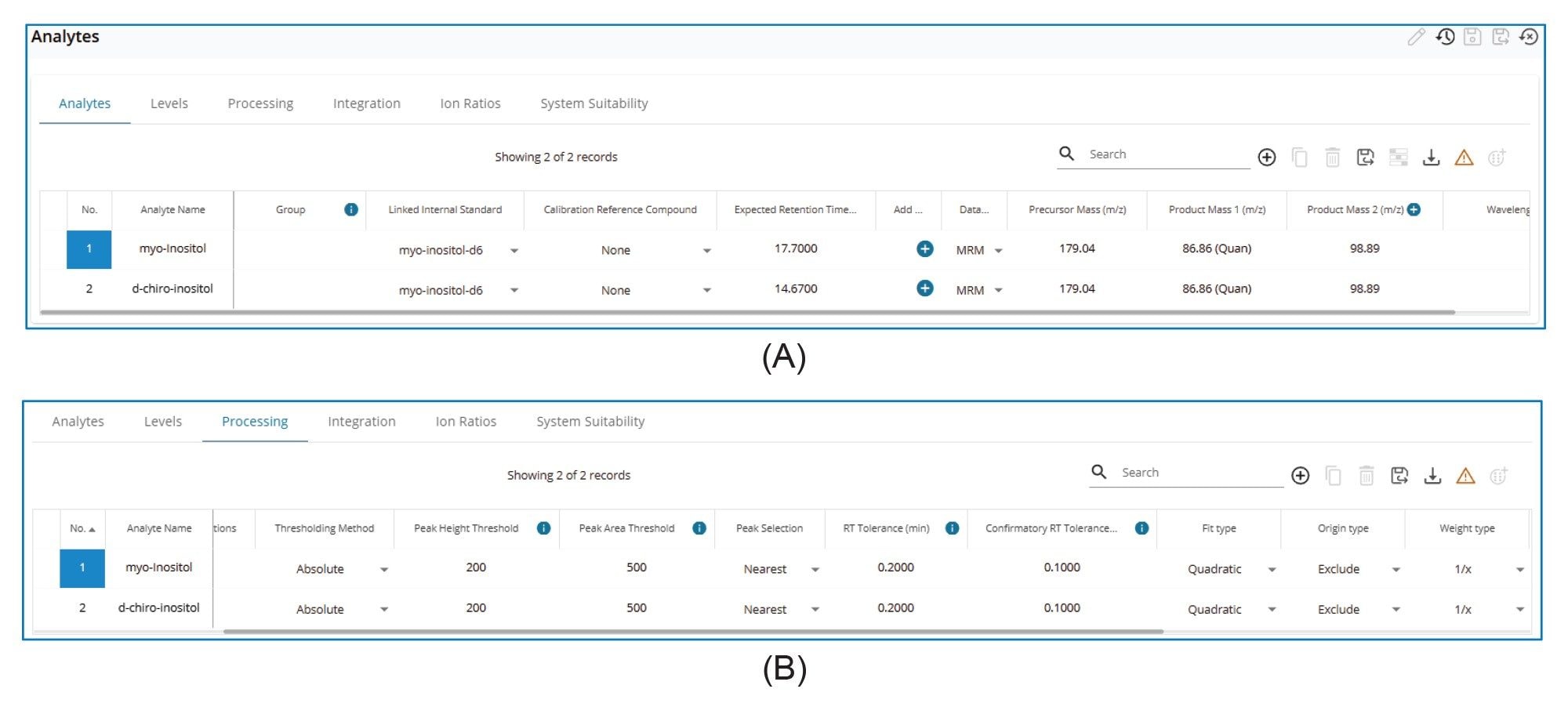This screenshot has width=1568, height=707.
Task: Click the save export icon in the Processing toolbar
Action: click(x=1399, y=476)
